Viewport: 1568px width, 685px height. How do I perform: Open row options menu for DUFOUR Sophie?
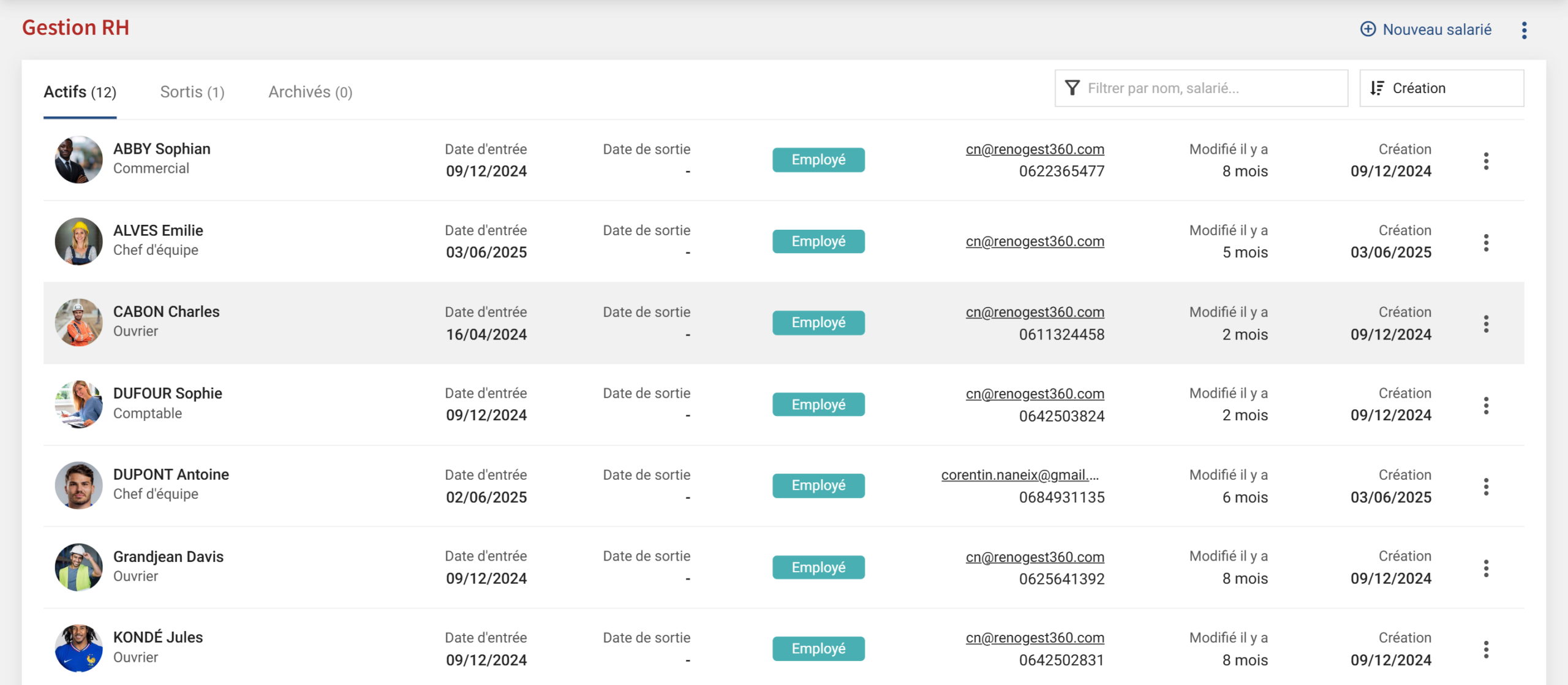click(1486, 405)
